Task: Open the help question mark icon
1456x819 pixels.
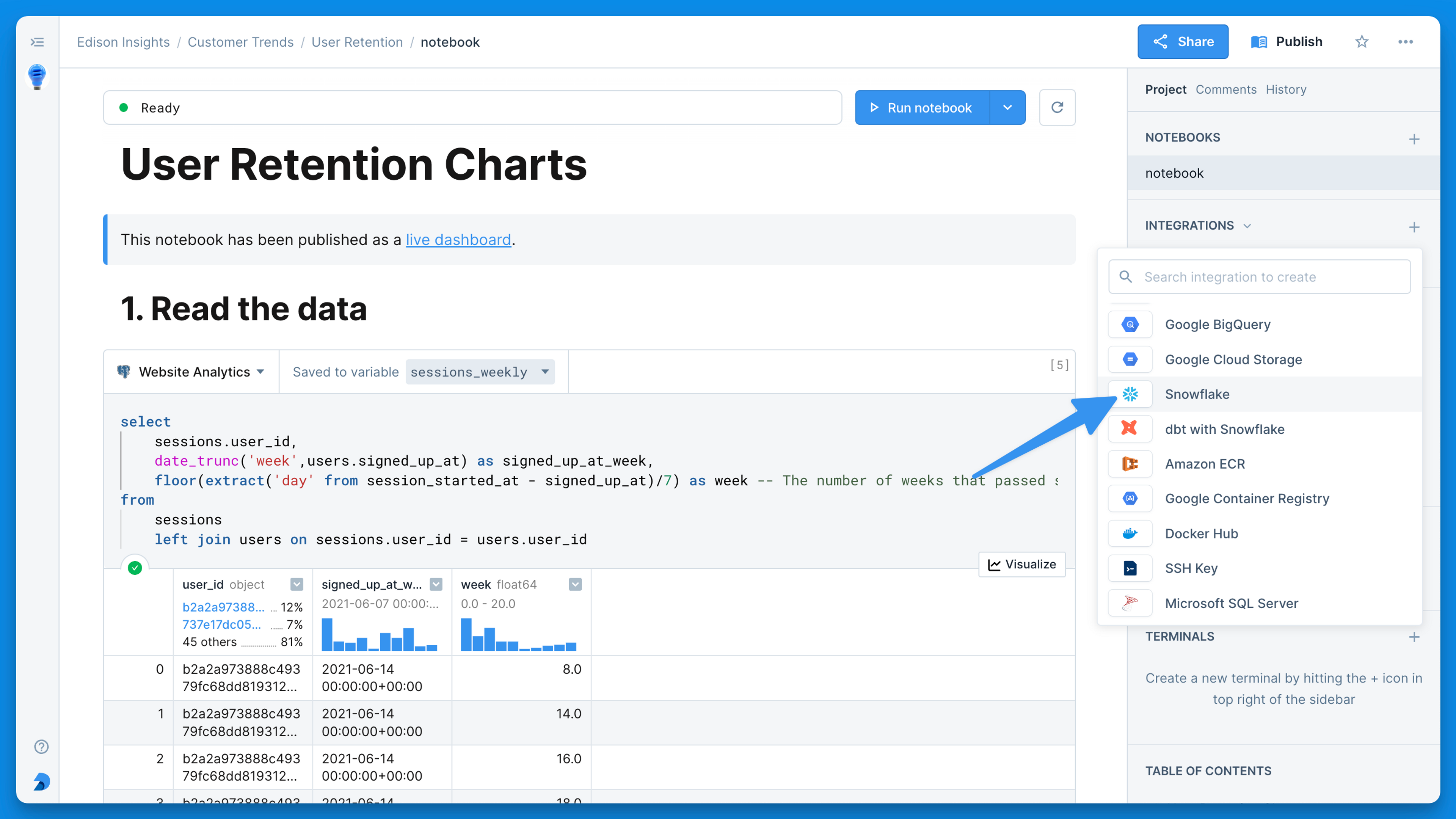Action: click(41, 747)
